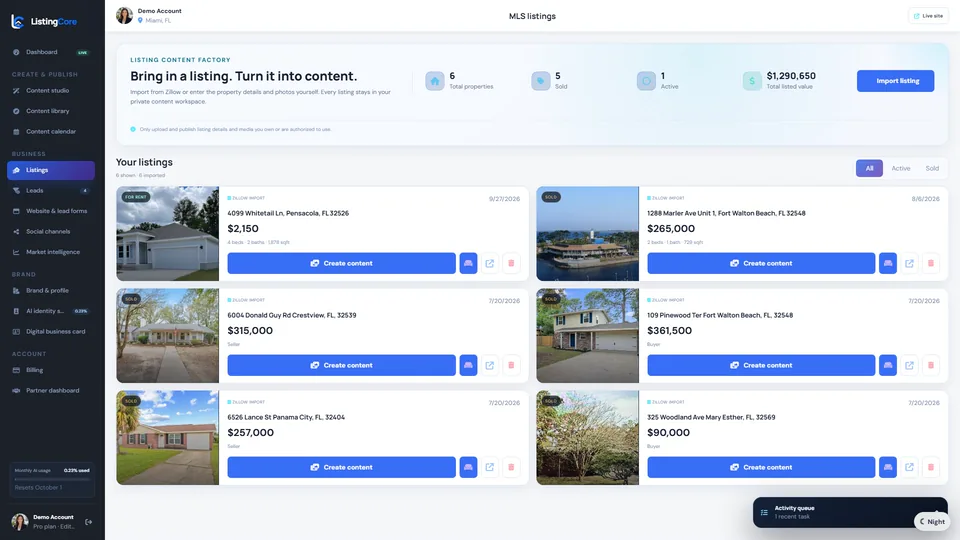Screen dimensions: 960x540
Task: Open external link icon for 109 Pinewood Ter
Action: pos(909,366)
